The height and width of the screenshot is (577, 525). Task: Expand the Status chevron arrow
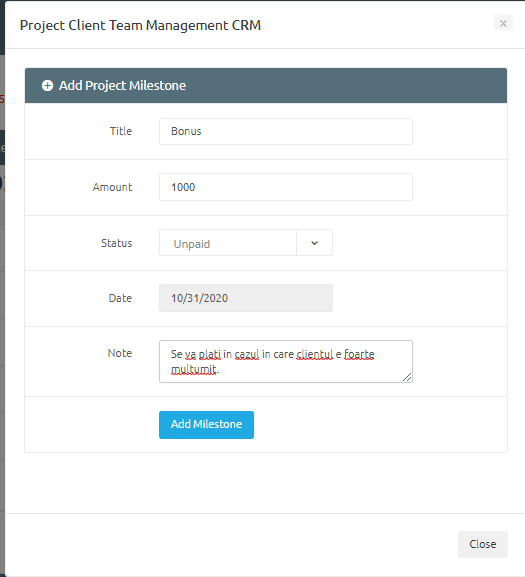pyautogui.click(x=315, y=243)
